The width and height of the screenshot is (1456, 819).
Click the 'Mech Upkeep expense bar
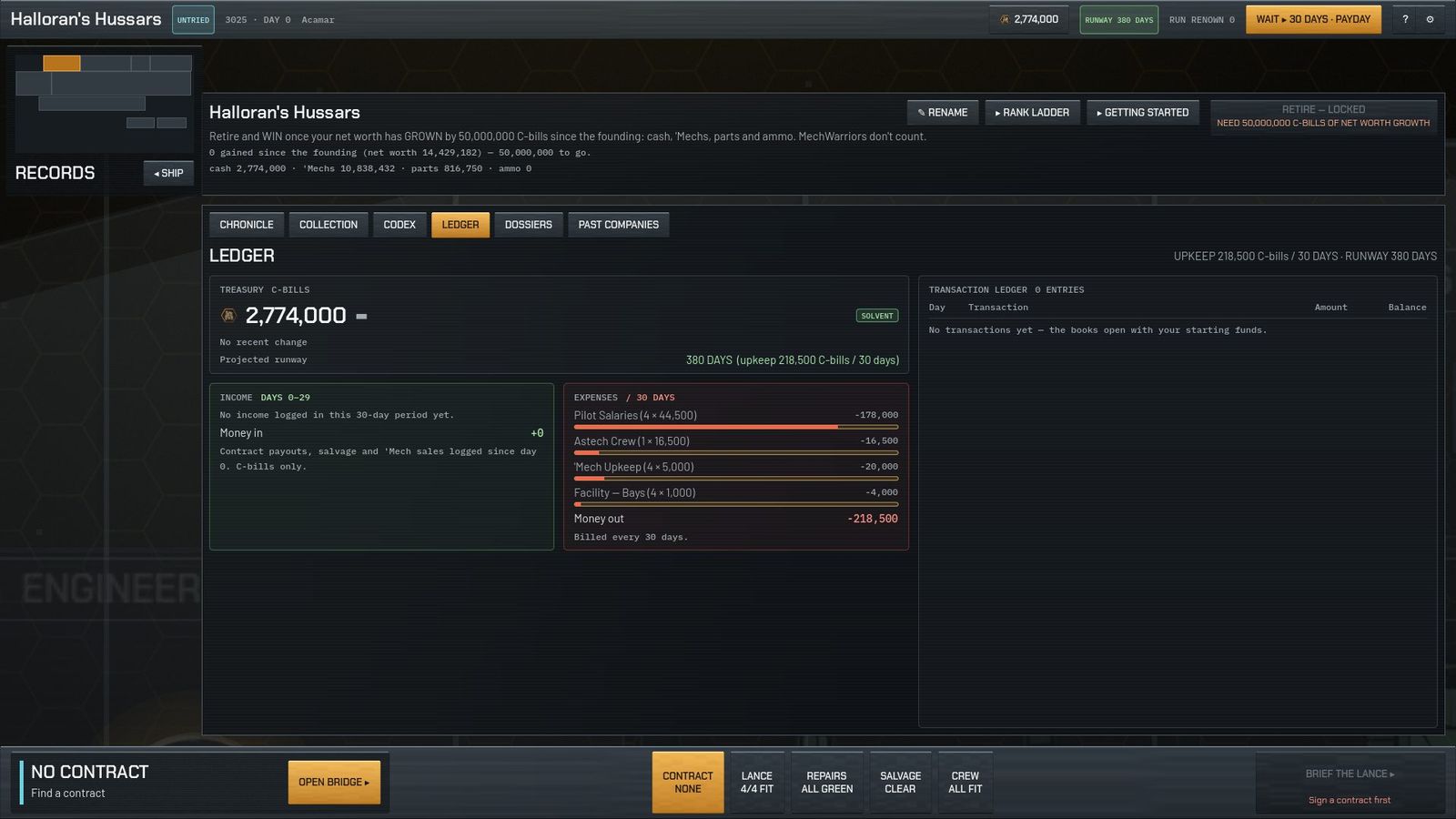pyautogui.click(x=736, y=478)
